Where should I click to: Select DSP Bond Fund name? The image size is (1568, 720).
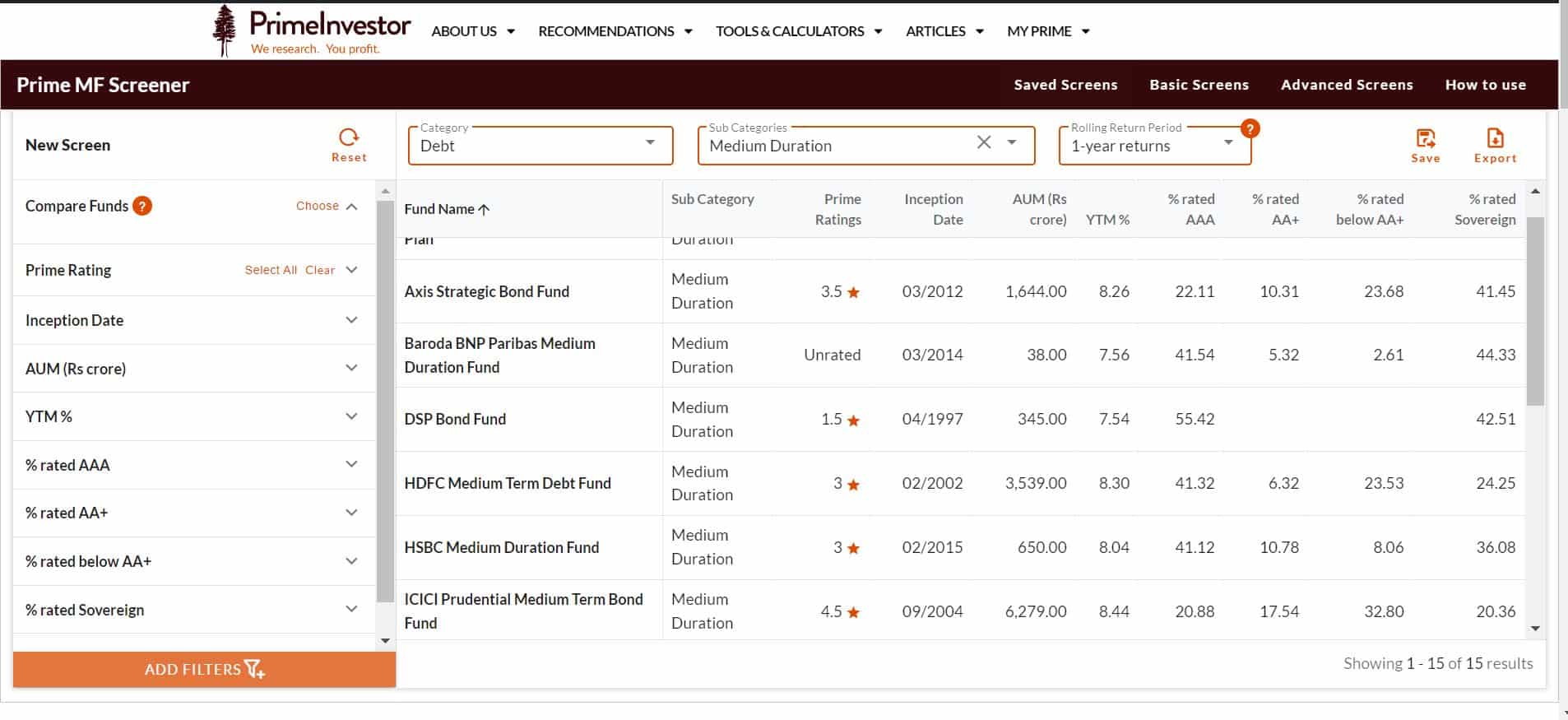455,419
